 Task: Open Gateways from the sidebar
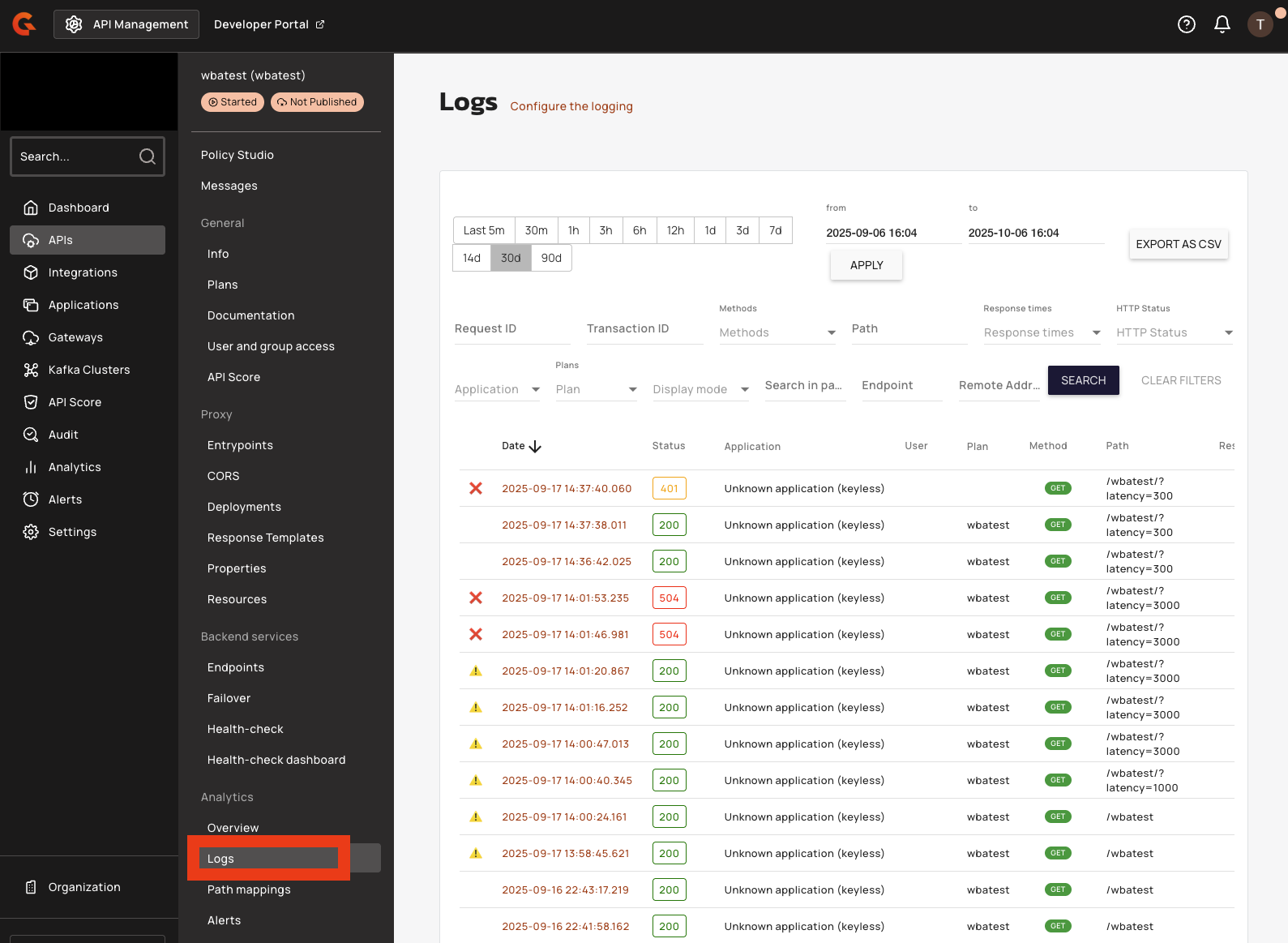75,337
